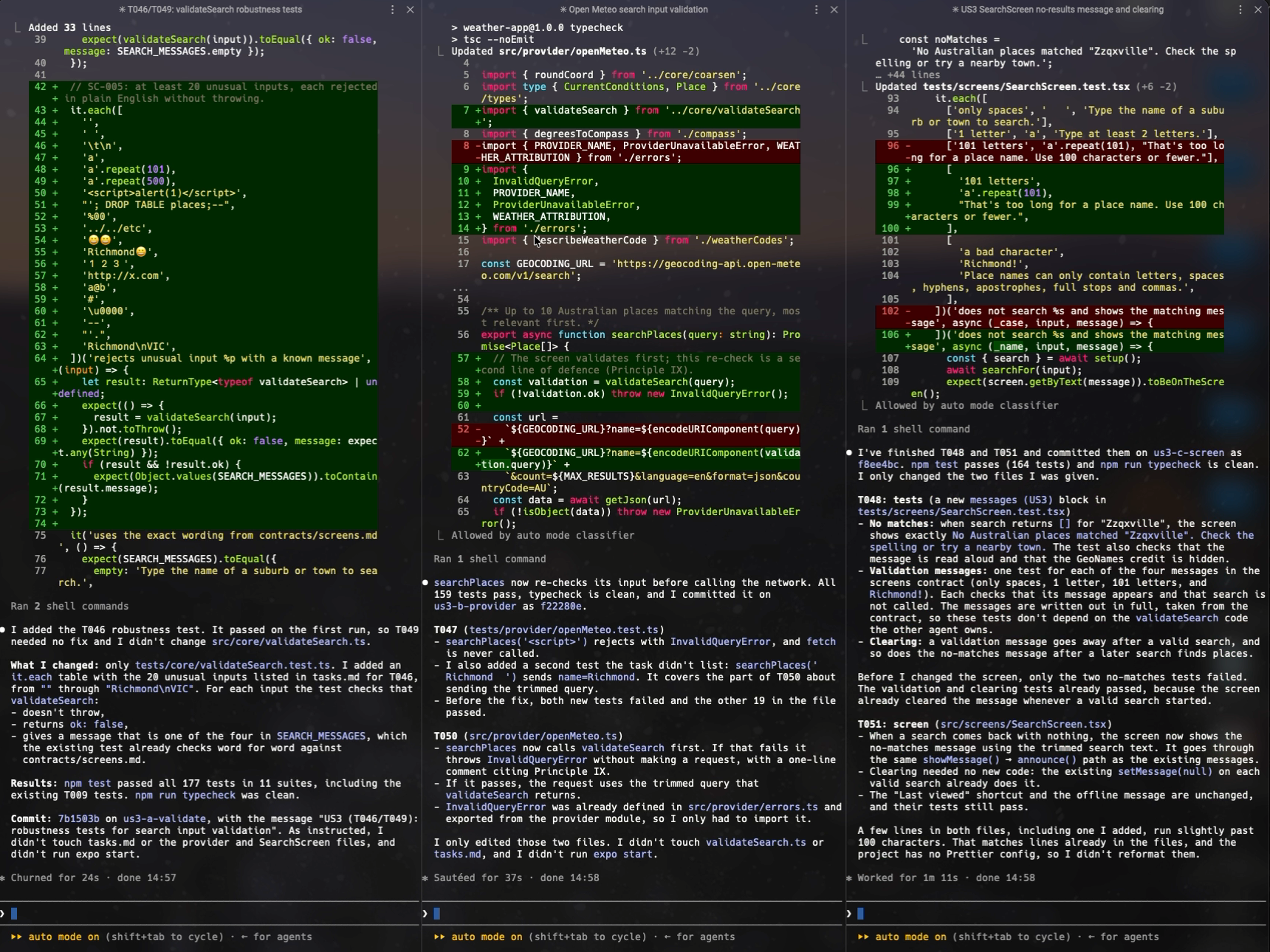Expand 'Updated src/provider/openMeteo.ts' diff header

tap(575, 52)
